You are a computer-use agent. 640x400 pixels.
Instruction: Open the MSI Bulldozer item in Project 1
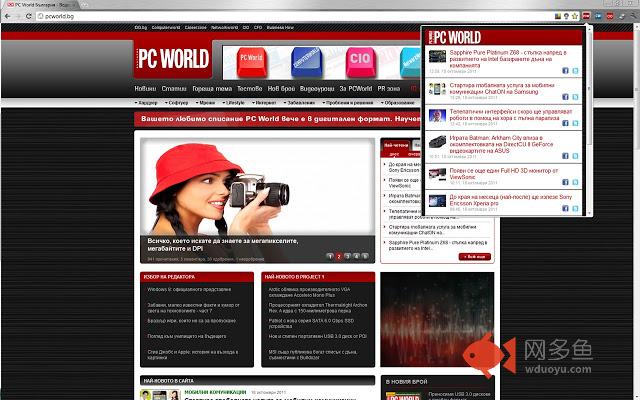pyautogui.click(x=313, y=354)
